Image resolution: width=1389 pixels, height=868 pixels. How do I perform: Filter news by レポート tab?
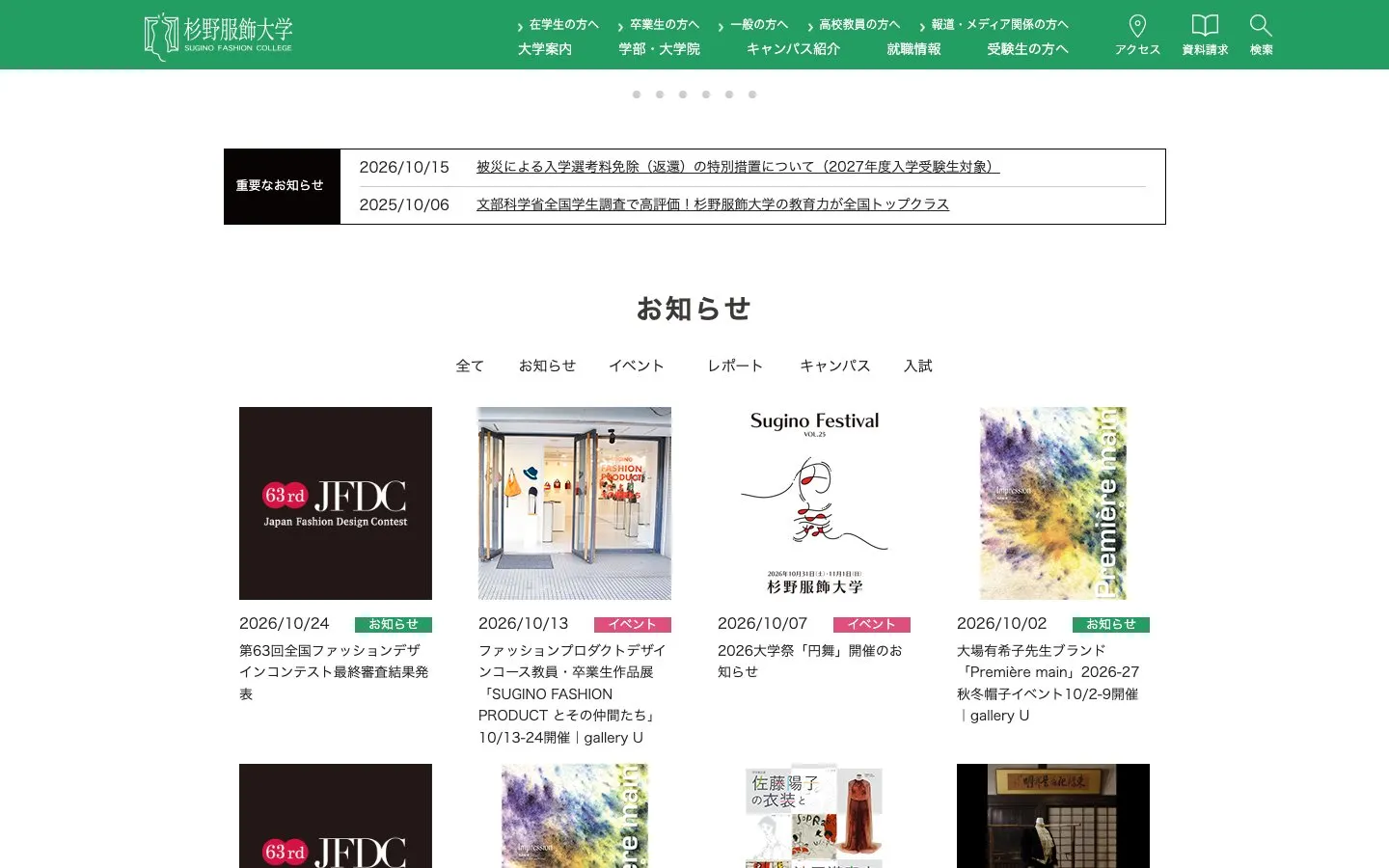(735, 366)
